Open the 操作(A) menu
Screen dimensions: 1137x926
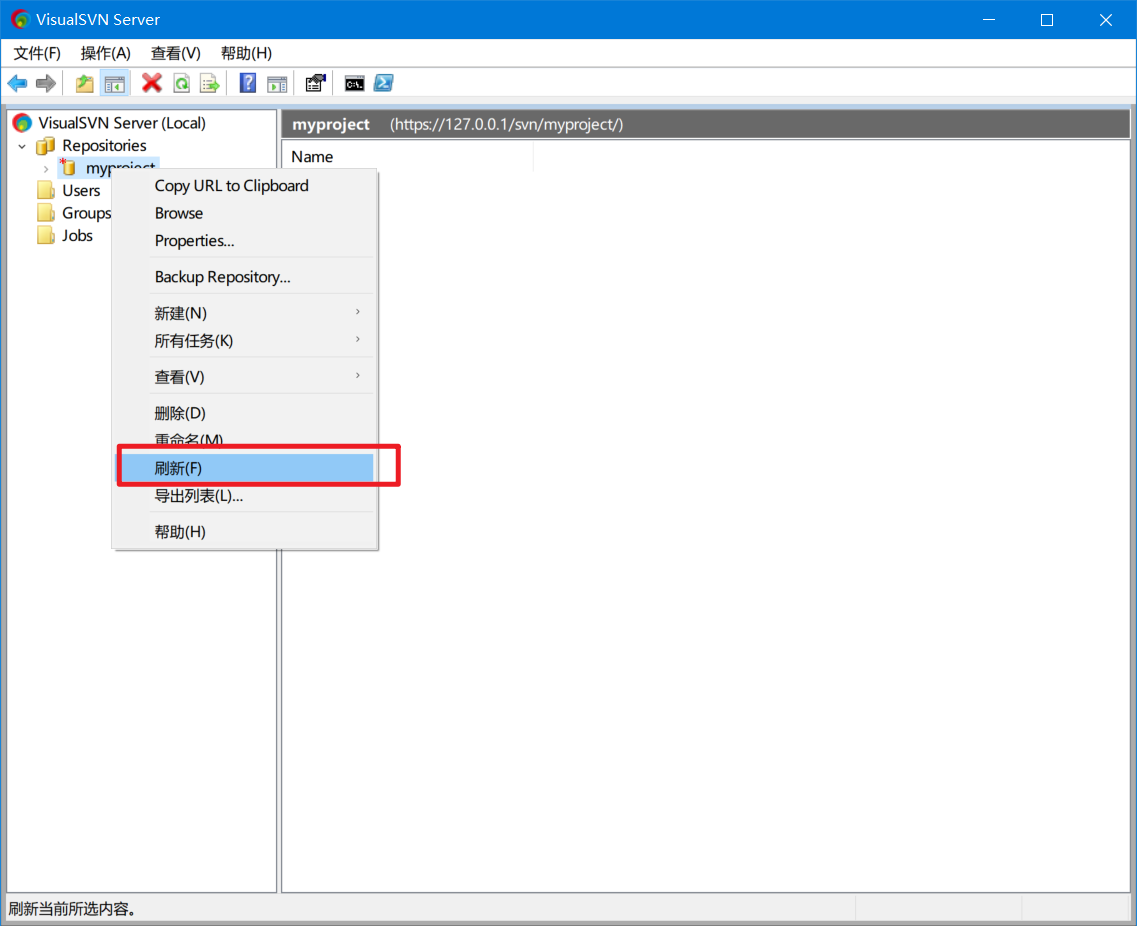click(105, 53)
